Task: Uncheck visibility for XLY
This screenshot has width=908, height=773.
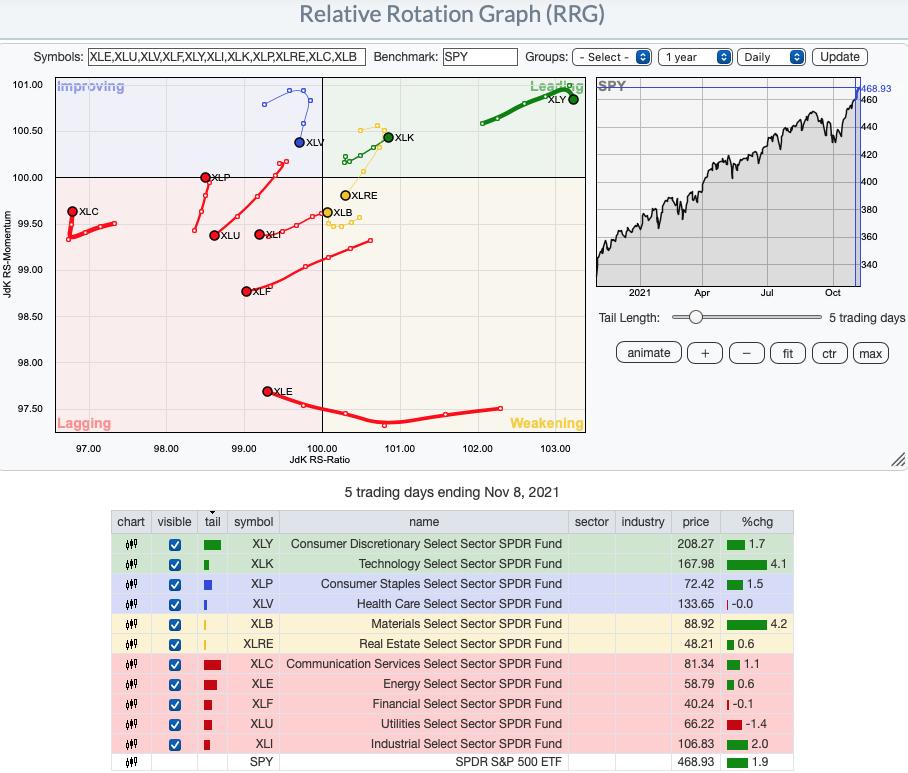Action: point(174,545)
